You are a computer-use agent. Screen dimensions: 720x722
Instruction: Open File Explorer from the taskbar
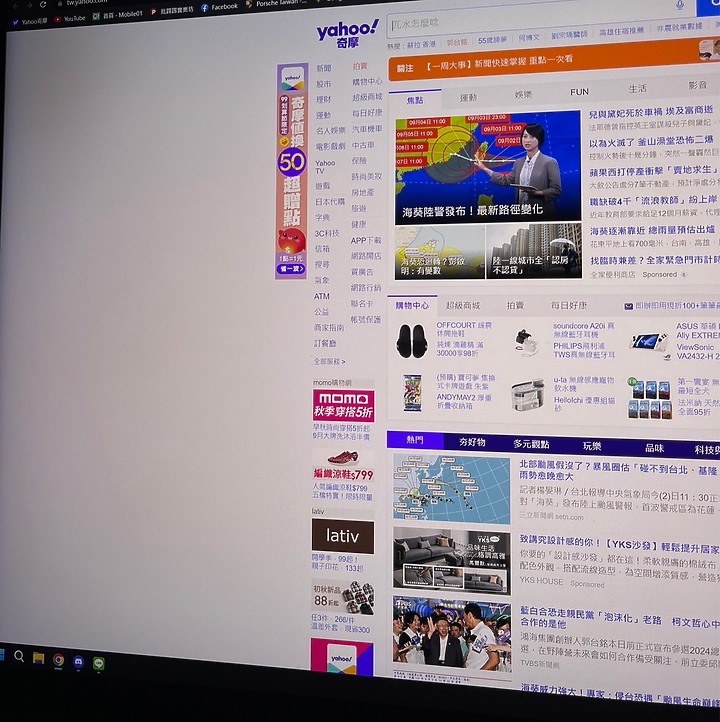click(38, 658)
